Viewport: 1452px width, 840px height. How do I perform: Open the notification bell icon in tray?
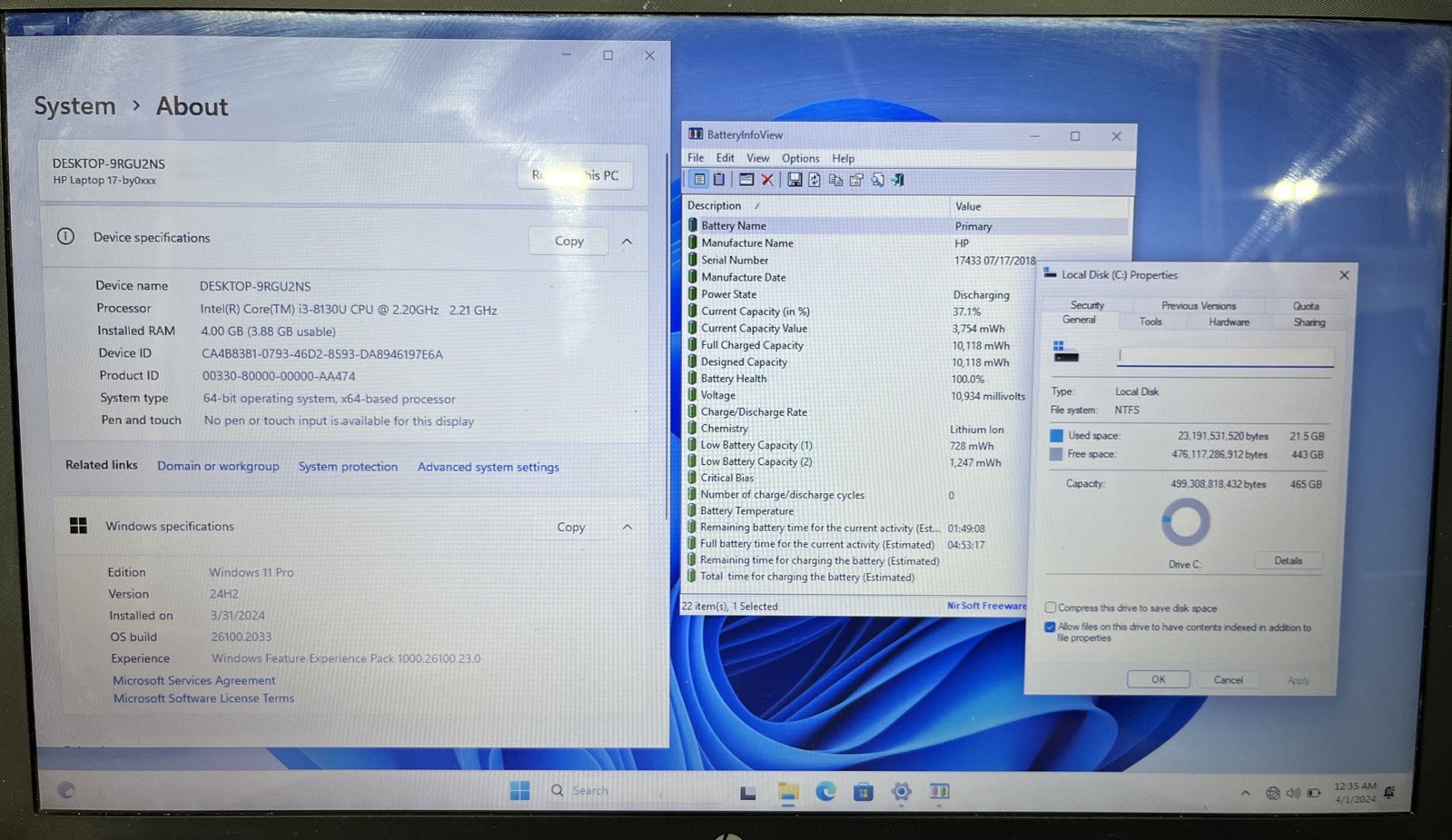[1389, 792]
